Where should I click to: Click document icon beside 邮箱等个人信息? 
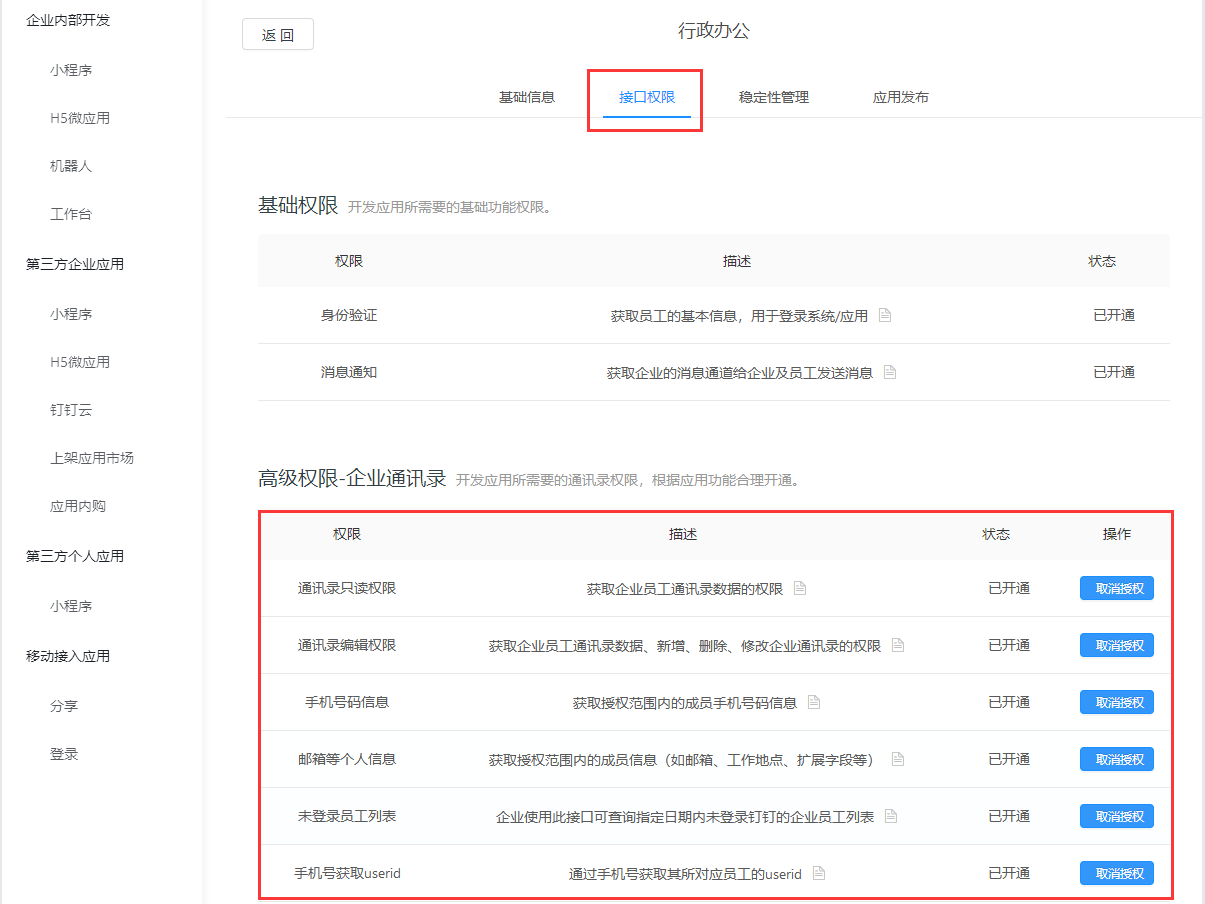897,759
